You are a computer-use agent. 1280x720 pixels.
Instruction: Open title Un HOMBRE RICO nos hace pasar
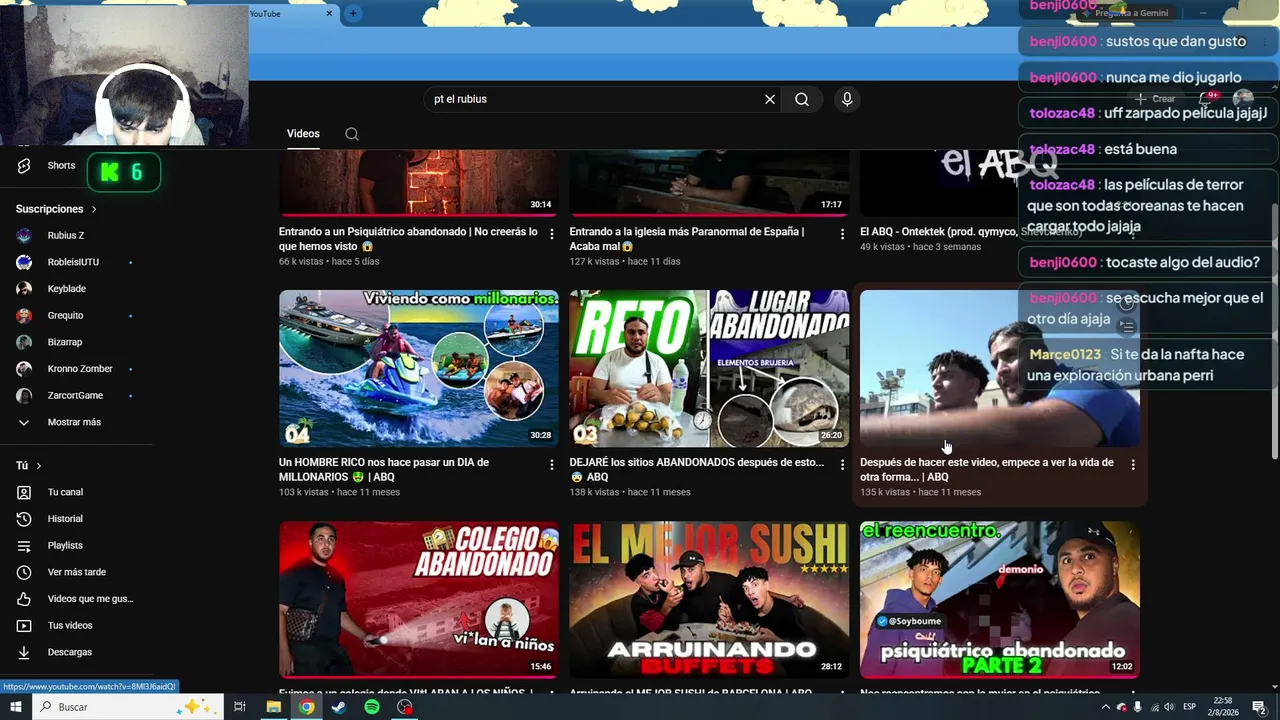coord(384,470)
